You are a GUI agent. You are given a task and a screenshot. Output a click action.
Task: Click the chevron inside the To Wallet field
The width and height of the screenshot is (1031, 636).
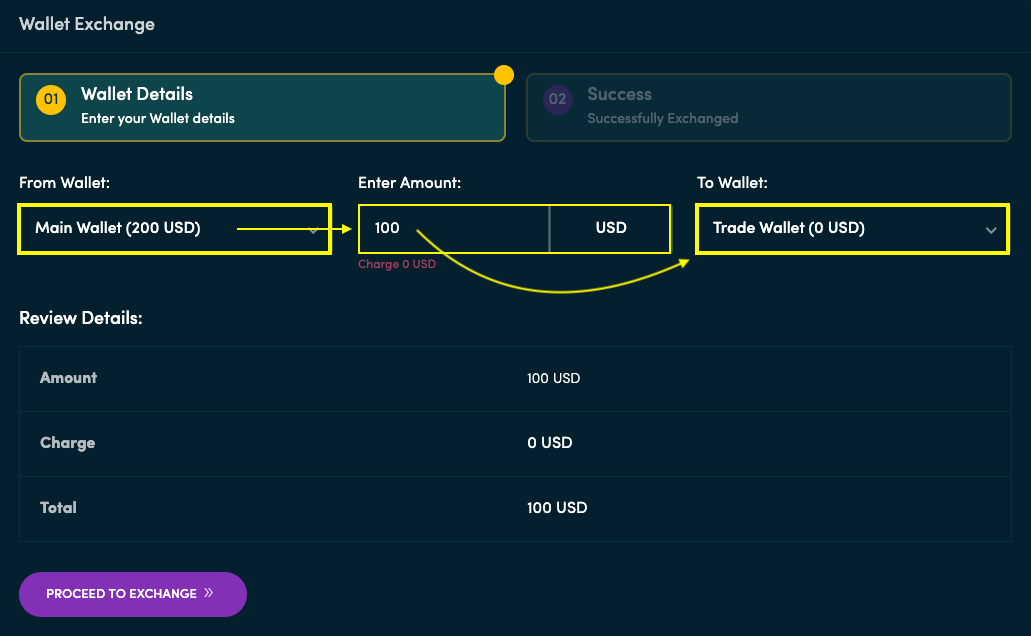(991, 229)
